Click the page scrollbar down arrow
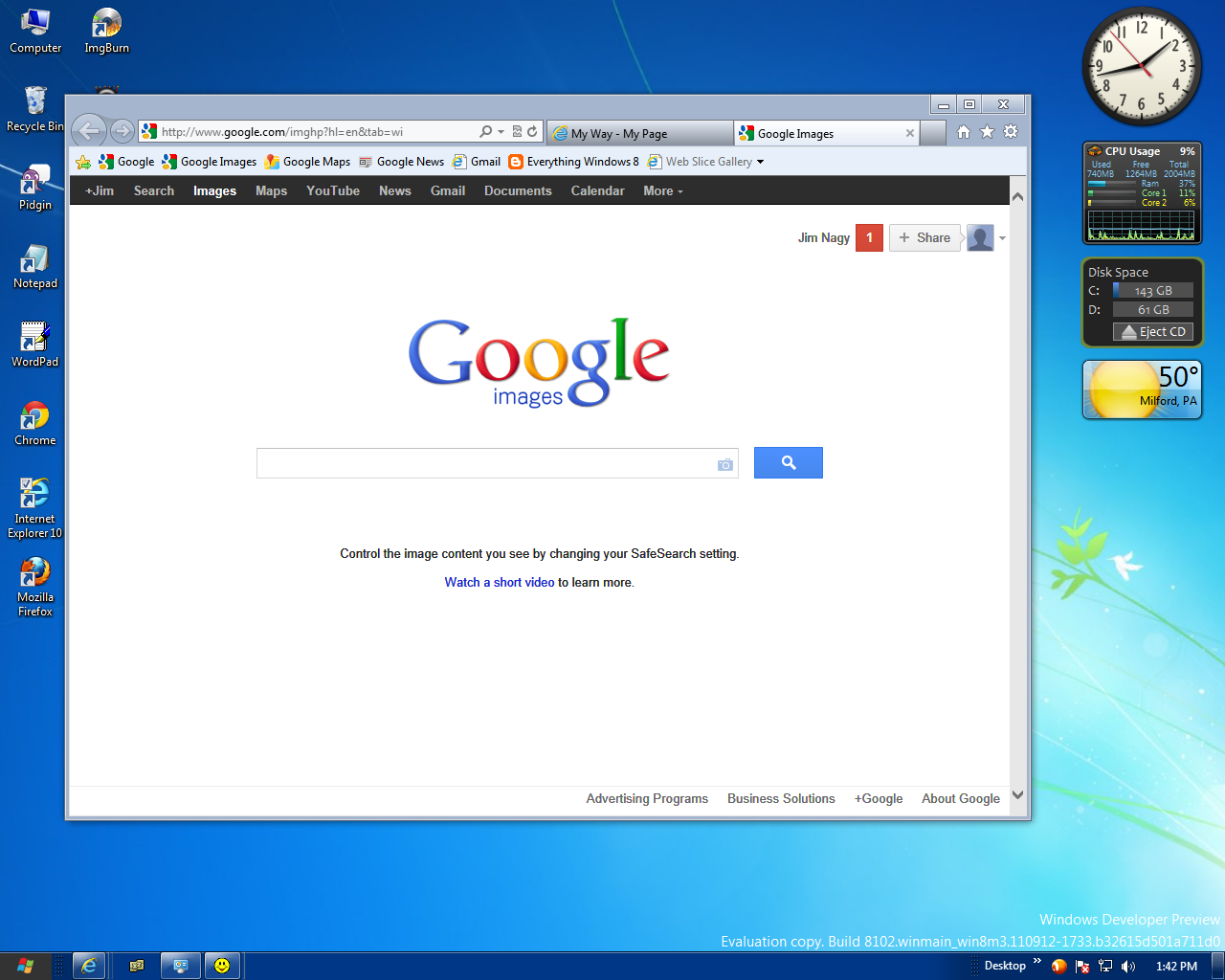The image size is (1225, 980). 1018,795
